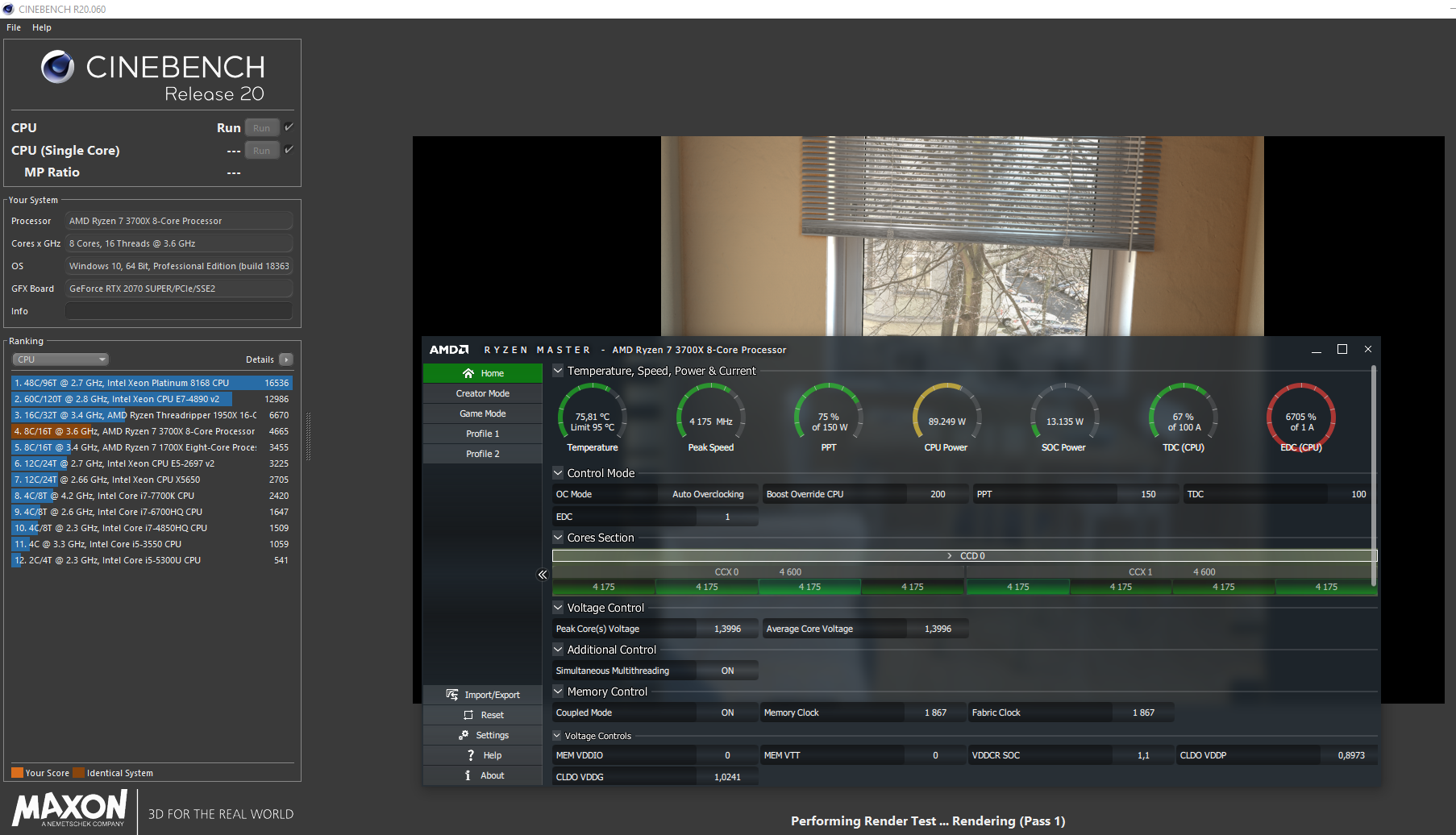The width and height of the screenshot is (1456, 835).
Task: Click the Ryzen Master vertical scrollbar
Action: [x=1374, y=476]
